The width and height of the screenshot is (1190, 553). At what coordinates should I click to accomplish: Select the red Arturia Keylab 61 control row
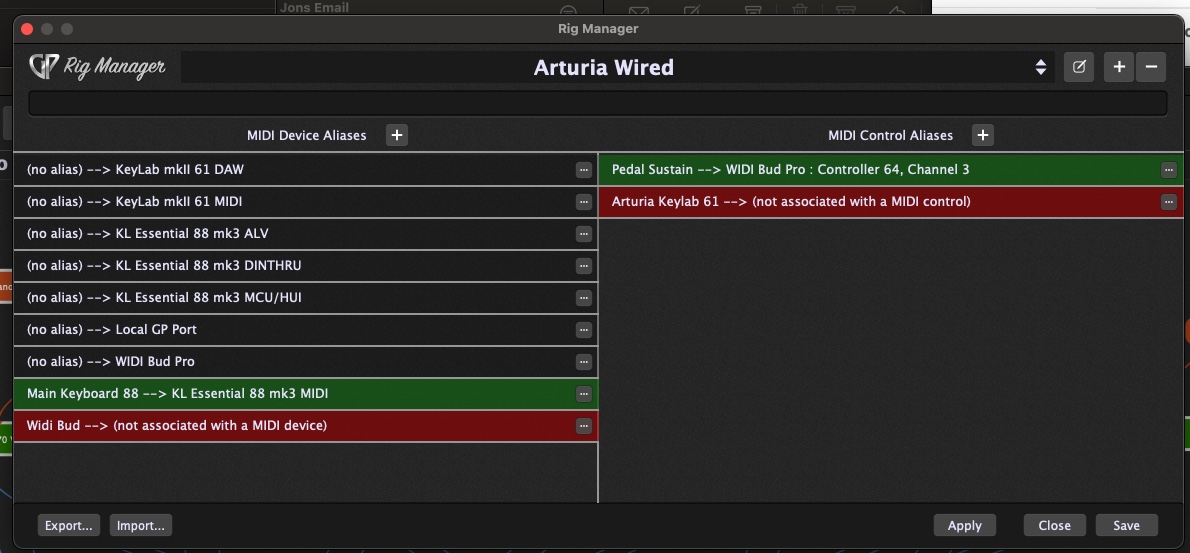click(891, 202)
